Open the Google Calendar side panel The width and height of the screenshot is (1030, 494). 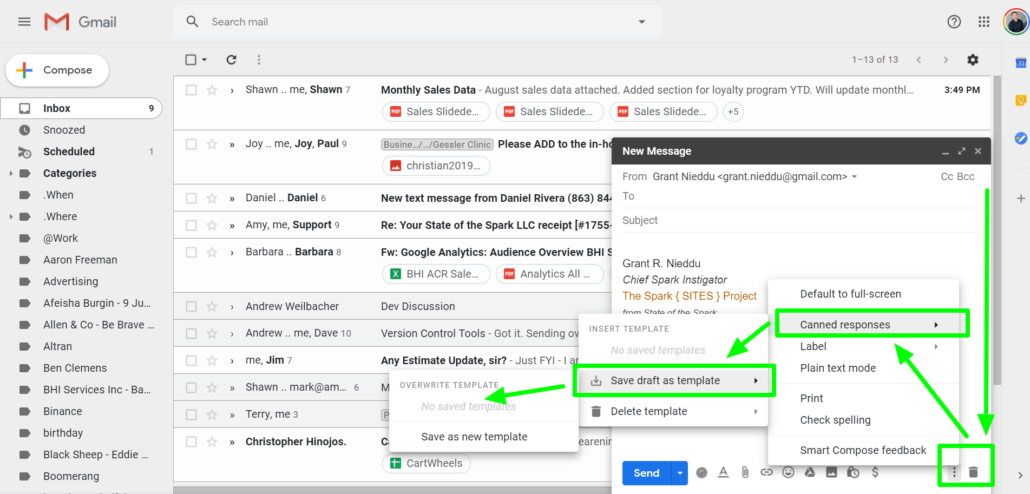[x=1020, y=63]
